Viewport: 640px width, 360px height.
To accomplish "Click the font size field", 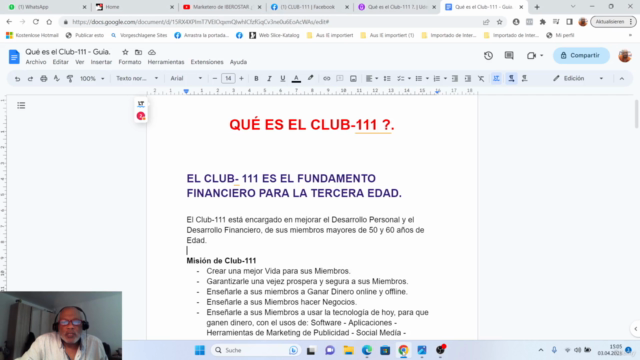I will click(228, 78).
